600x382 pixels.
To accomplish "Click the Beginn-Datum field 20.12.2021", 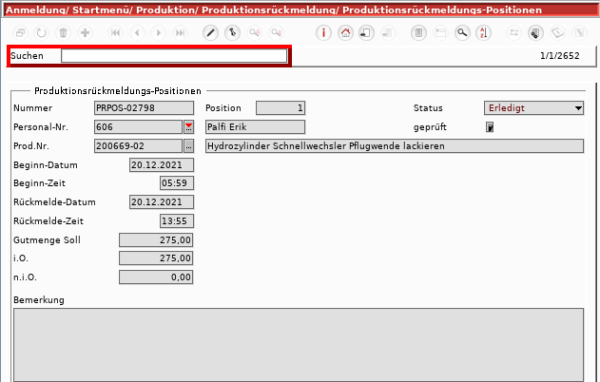I will pos(161,165).
